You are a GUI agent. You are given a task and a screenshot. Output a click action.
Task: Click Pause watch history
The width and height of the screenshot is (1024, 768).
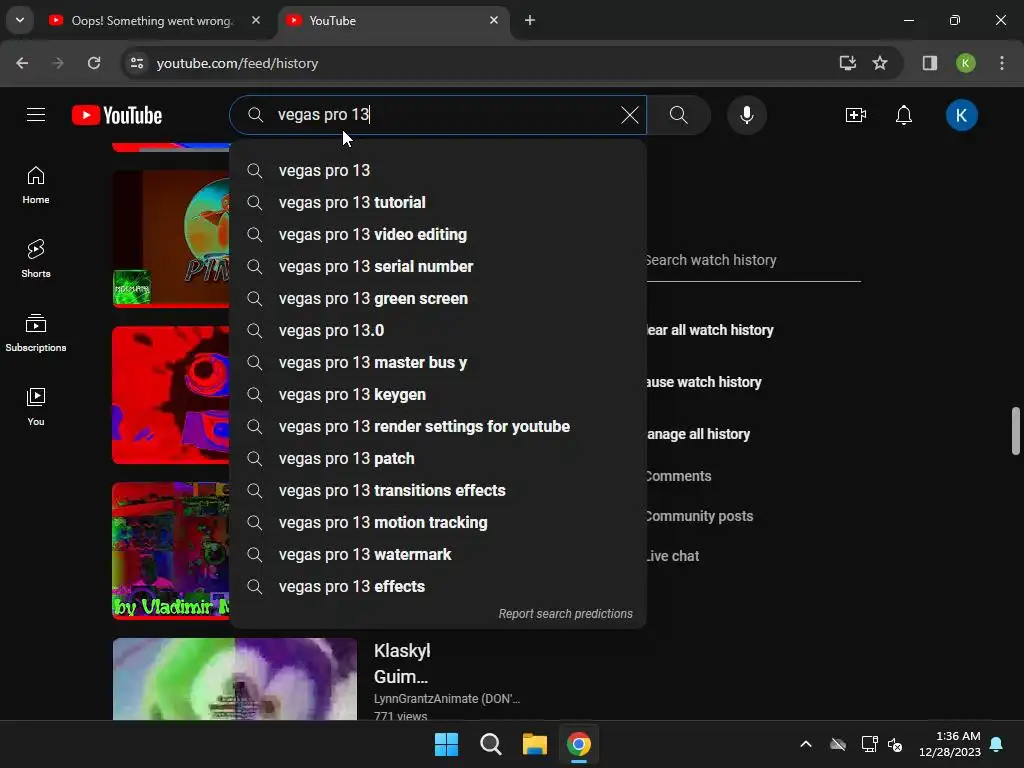click(704, 382)
